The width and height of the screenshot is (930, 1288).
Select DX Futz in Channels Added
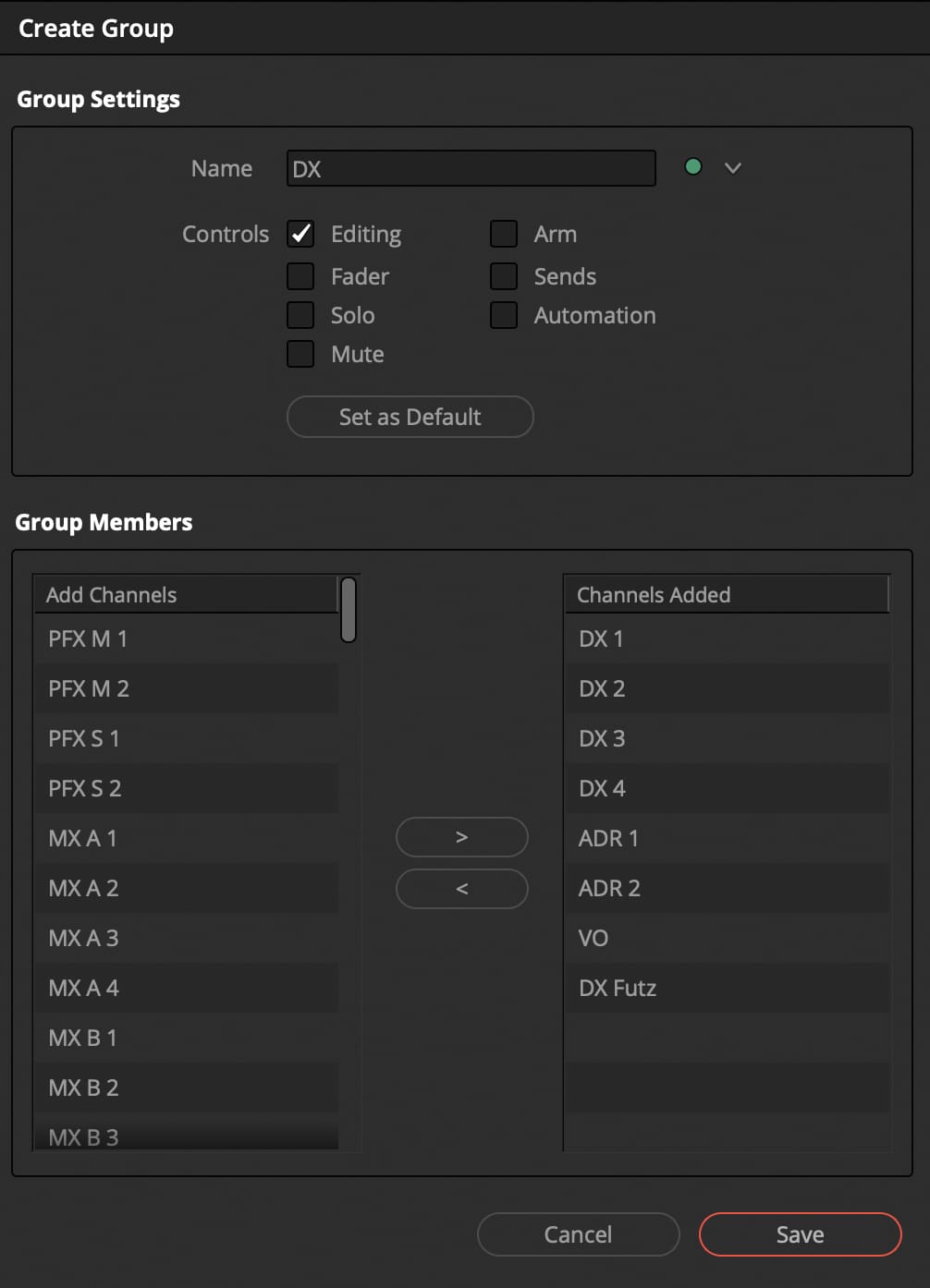coord(727,988)
